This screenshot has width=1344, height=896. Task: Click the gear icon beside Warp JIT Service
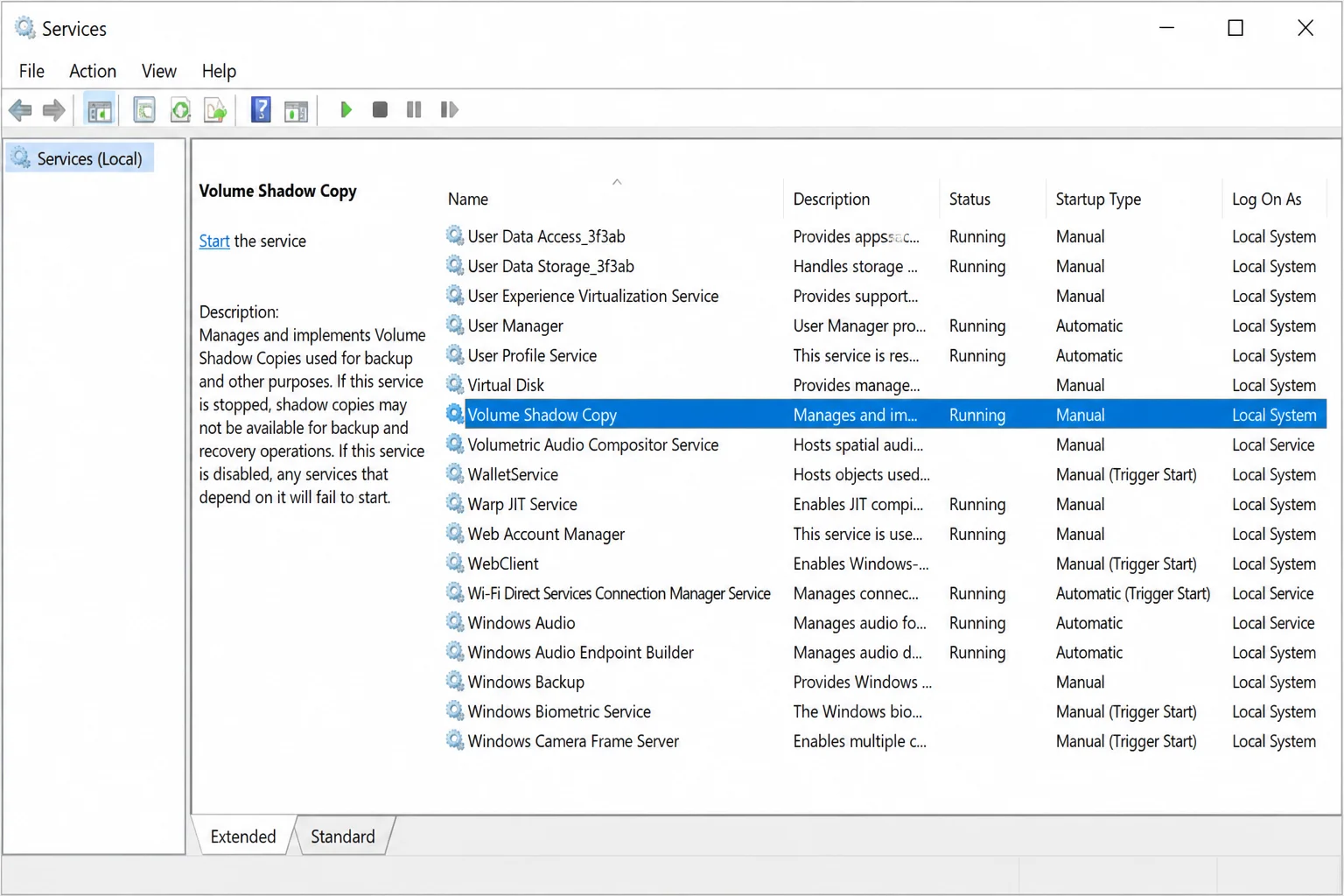pos(455,504)
